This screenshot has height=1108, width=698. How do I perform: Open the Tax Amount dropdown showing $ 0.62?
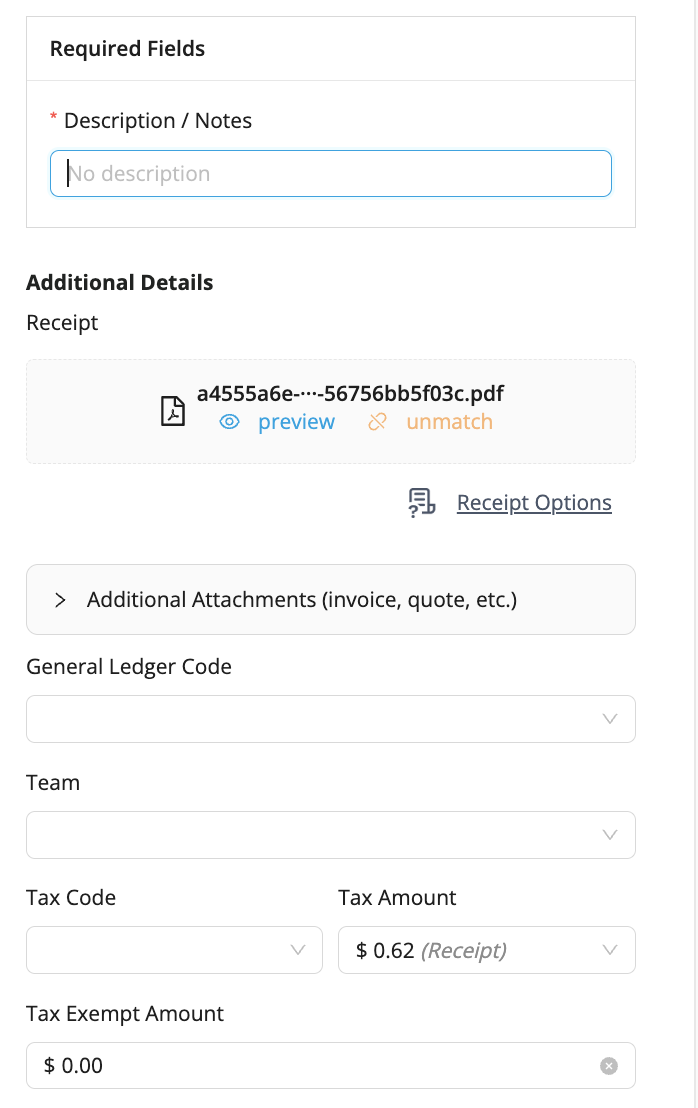coord(470,950)
